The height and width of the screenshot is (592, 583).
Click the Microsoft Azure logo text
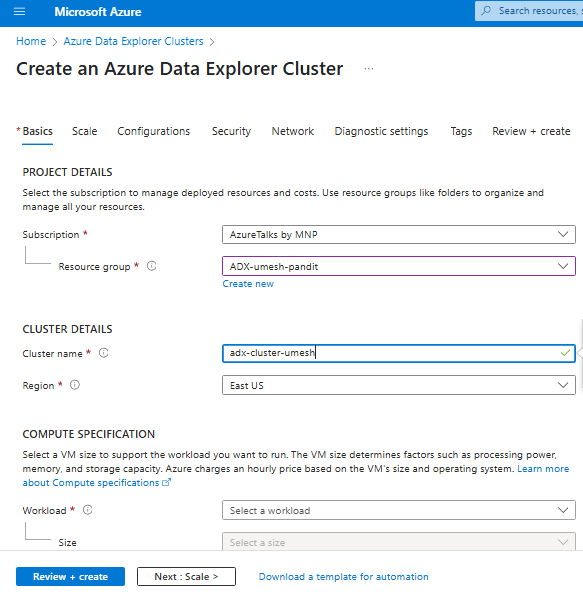coord(98,12)
